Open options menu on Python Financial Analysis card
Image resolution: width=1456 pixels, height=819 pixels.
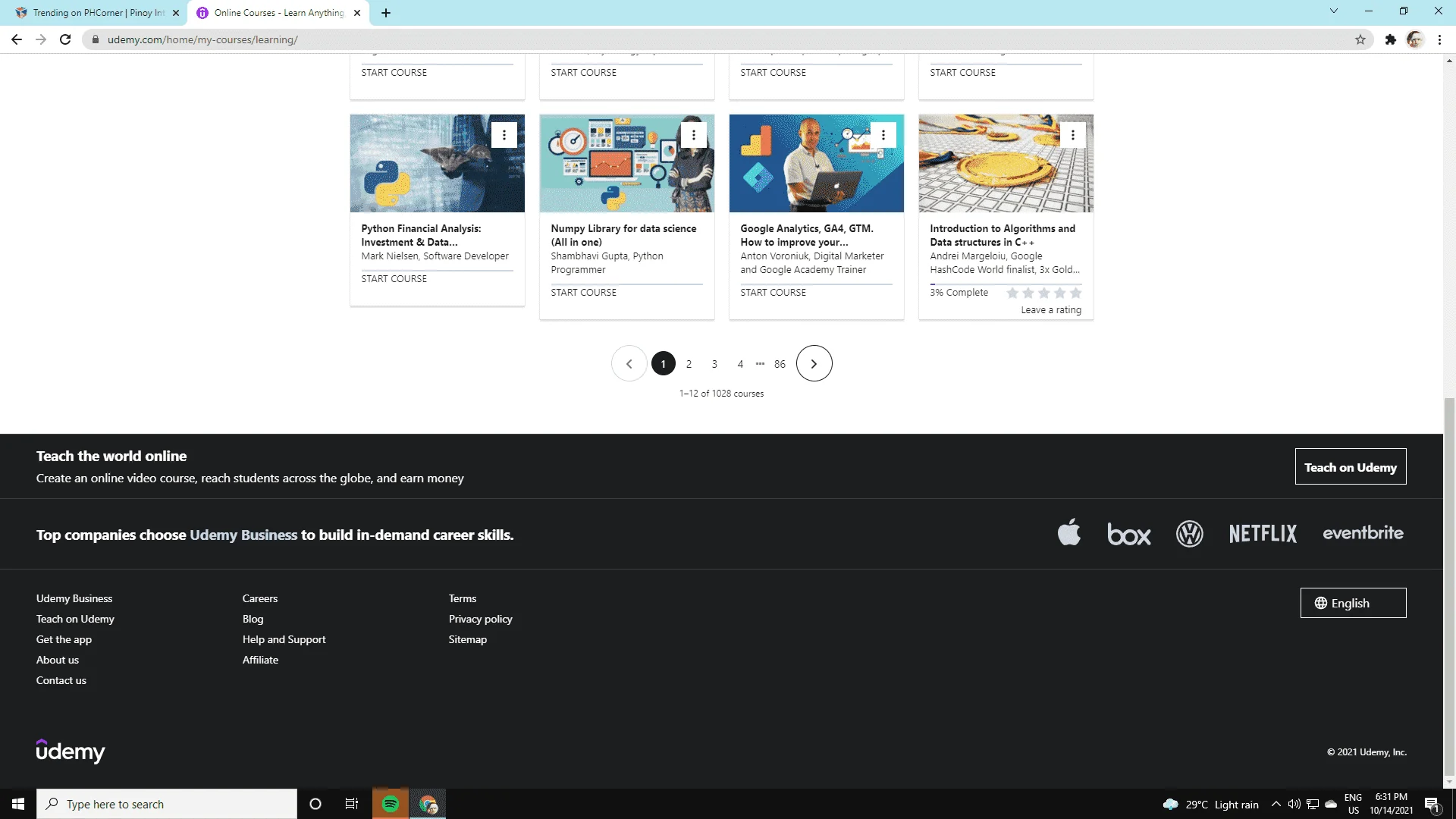(x=504, y=135)
